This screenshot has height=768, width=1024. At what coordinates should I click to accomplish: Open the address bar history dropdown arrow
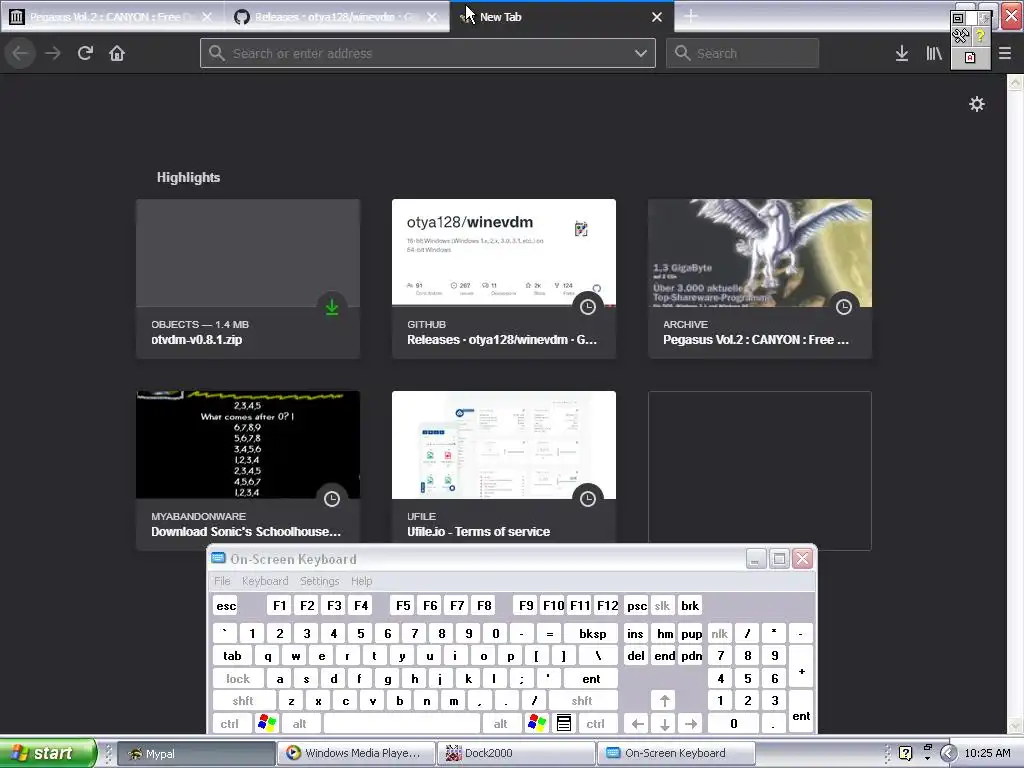tap(641, 53)
